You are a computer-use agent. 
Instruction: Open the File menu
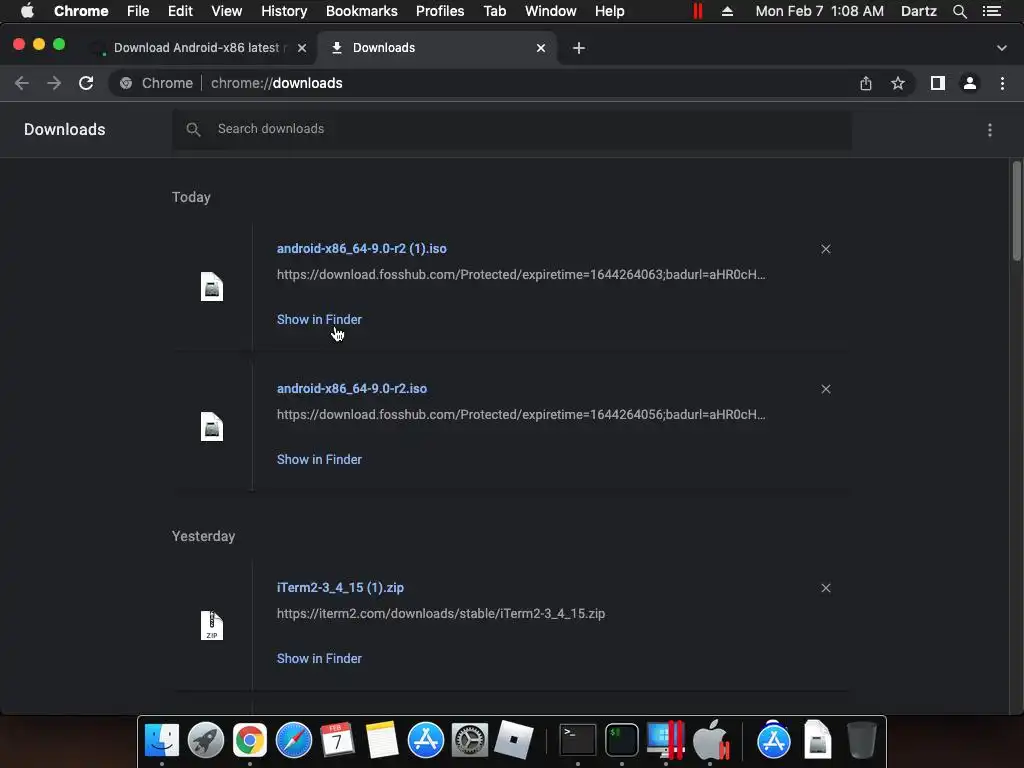tap(138, 11)
